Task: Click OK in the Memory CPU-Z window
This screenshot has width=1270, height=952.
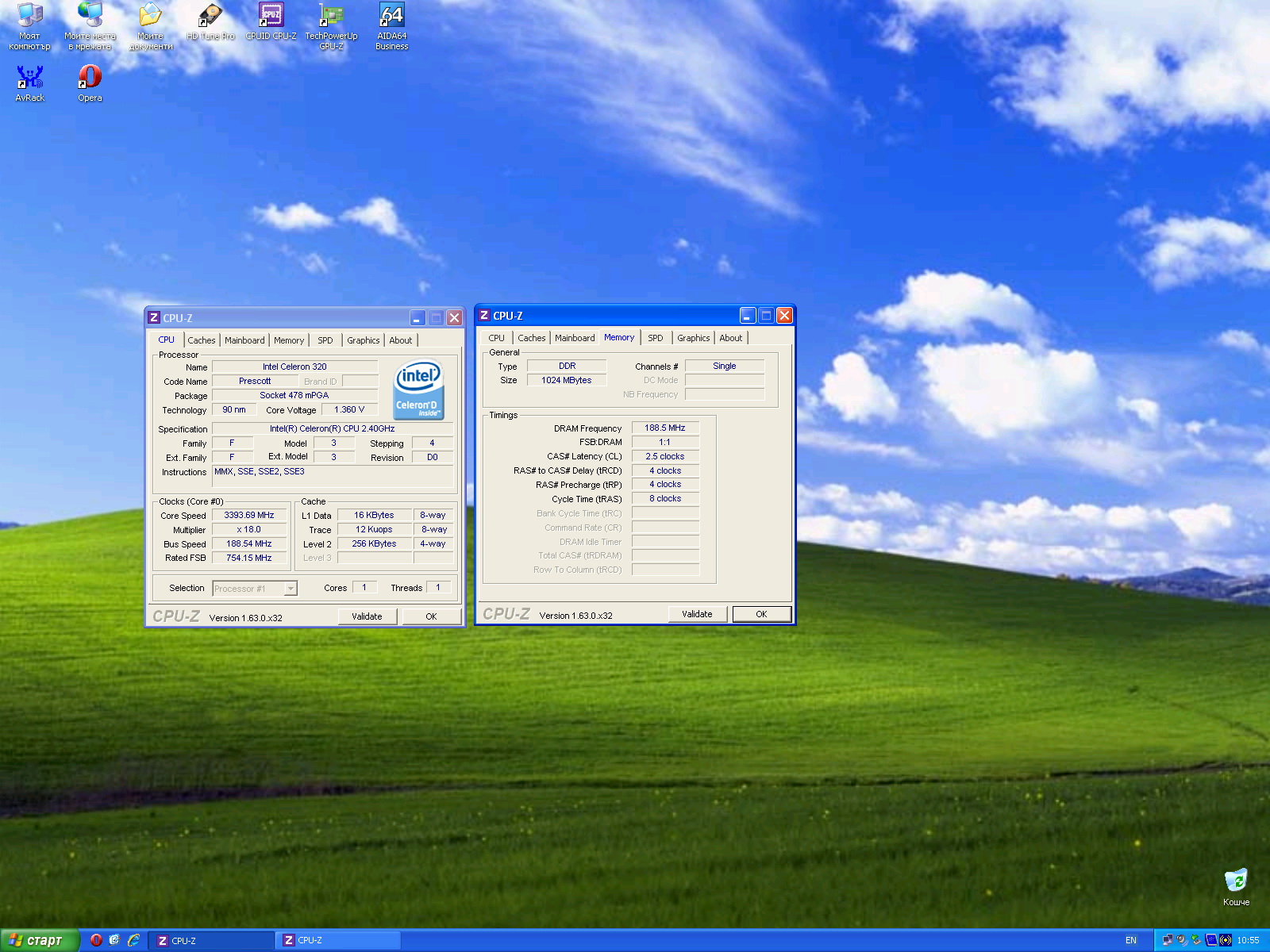Action: (761, 614)
